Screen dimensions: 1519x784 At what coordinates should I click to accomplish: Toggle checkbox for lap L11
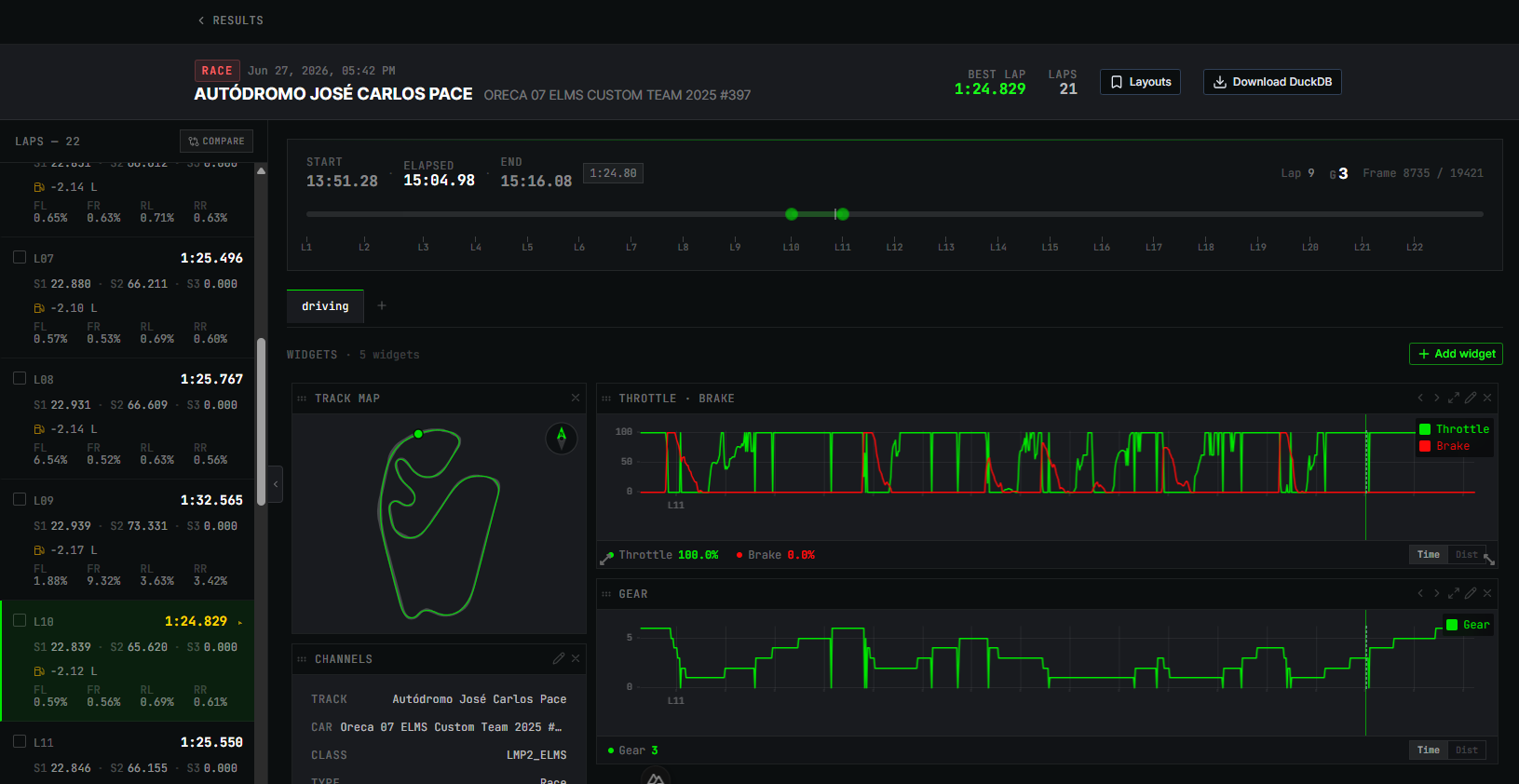point(20,741)
